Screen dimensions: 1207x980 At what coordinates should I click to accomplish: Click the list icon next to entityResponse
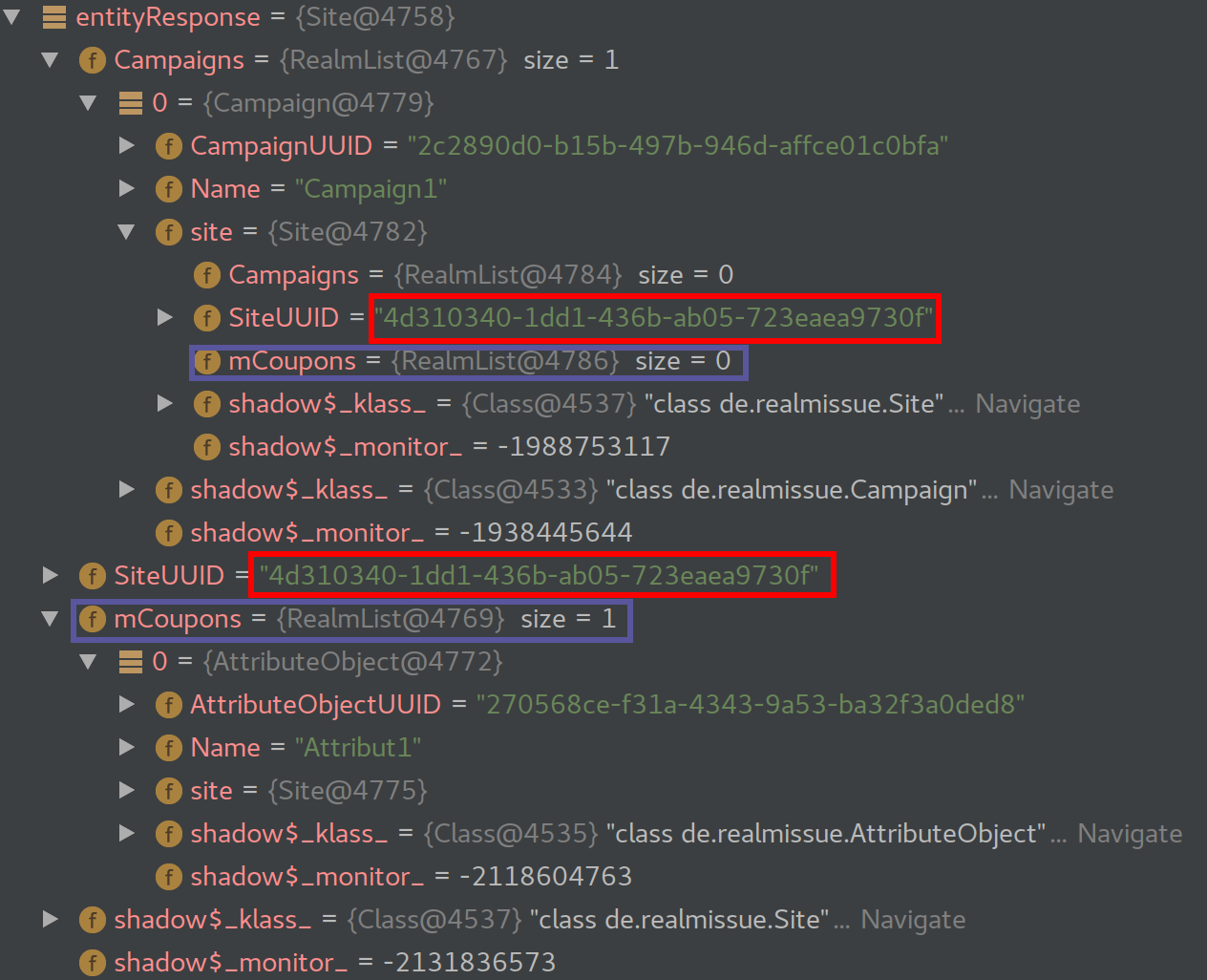(54, 16)
